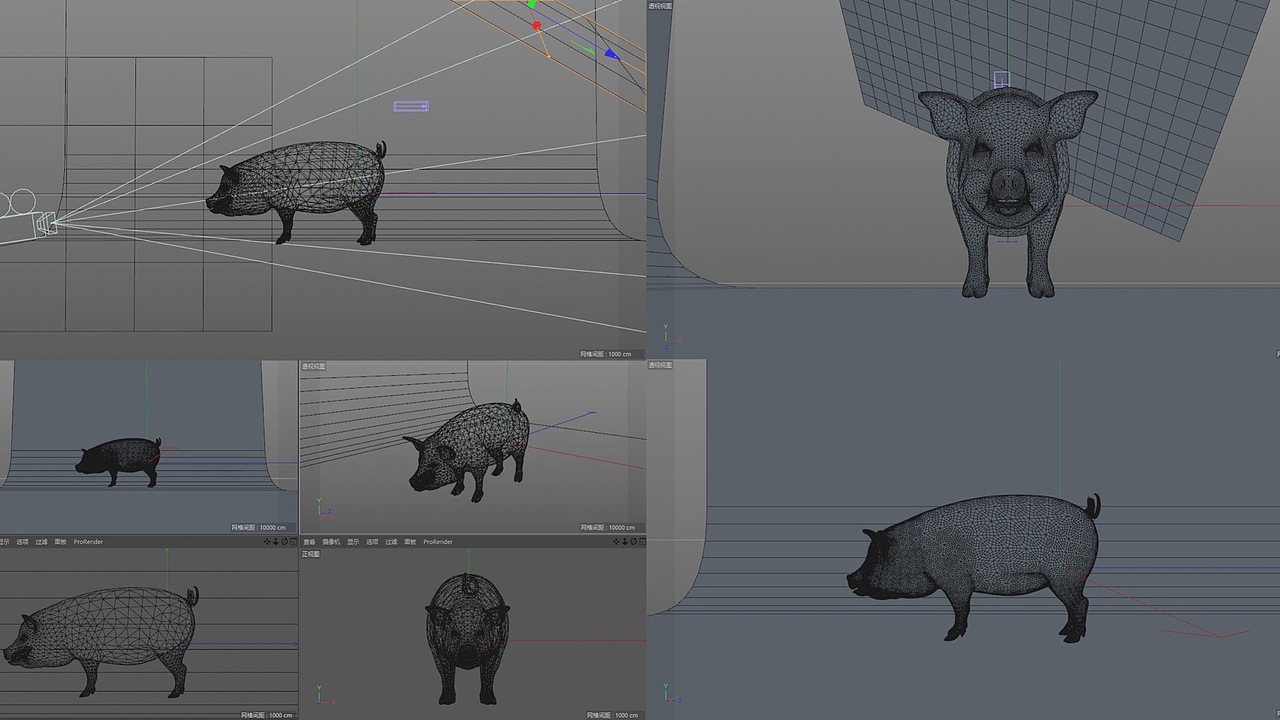Open the 过滤 menu in bottom-left viewport bar
This screenshot has height=720, width=1280.
coord(41,542)
